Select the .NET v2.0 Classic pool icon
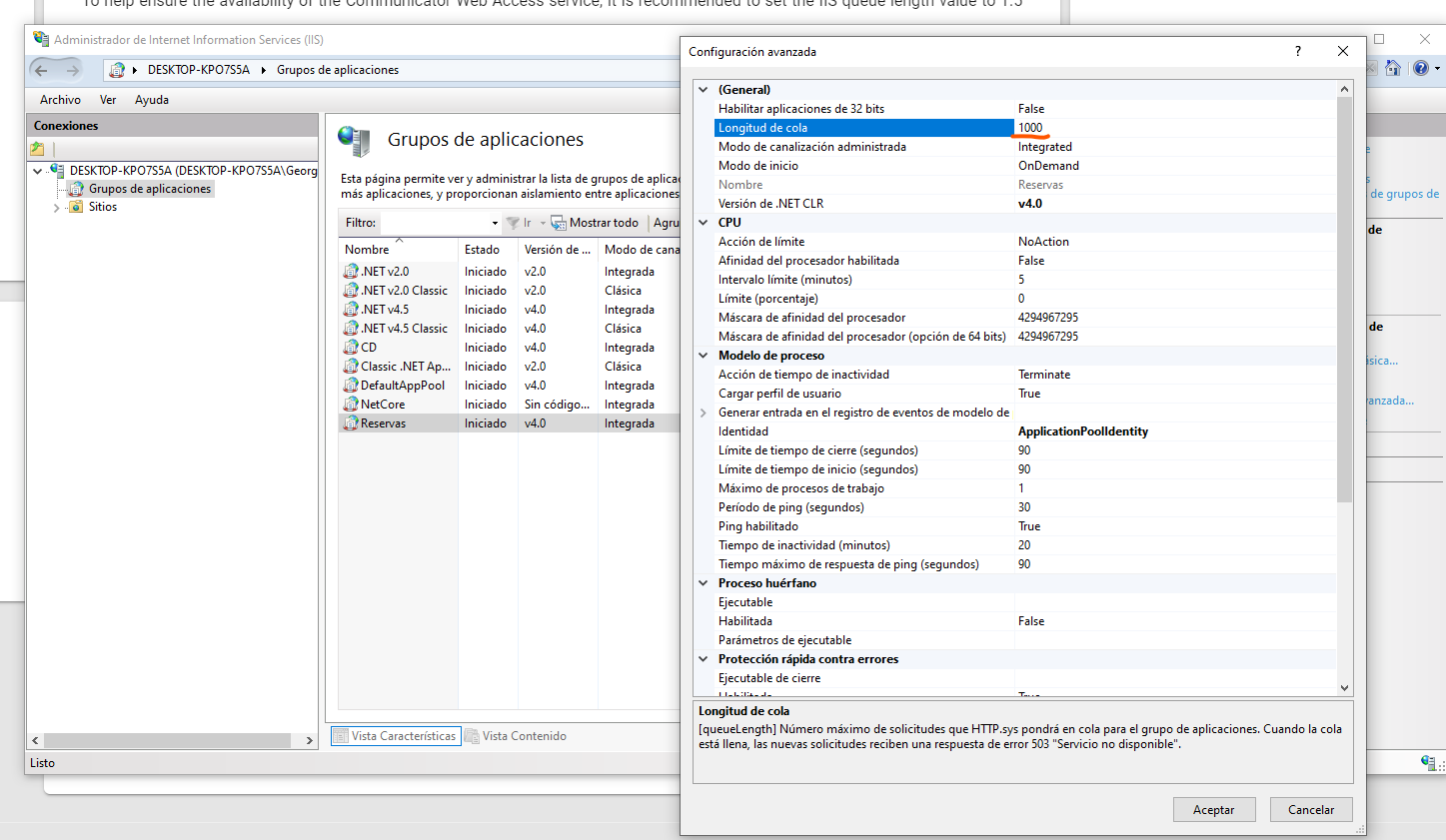 pyautogui.click(x=351, y=291)
